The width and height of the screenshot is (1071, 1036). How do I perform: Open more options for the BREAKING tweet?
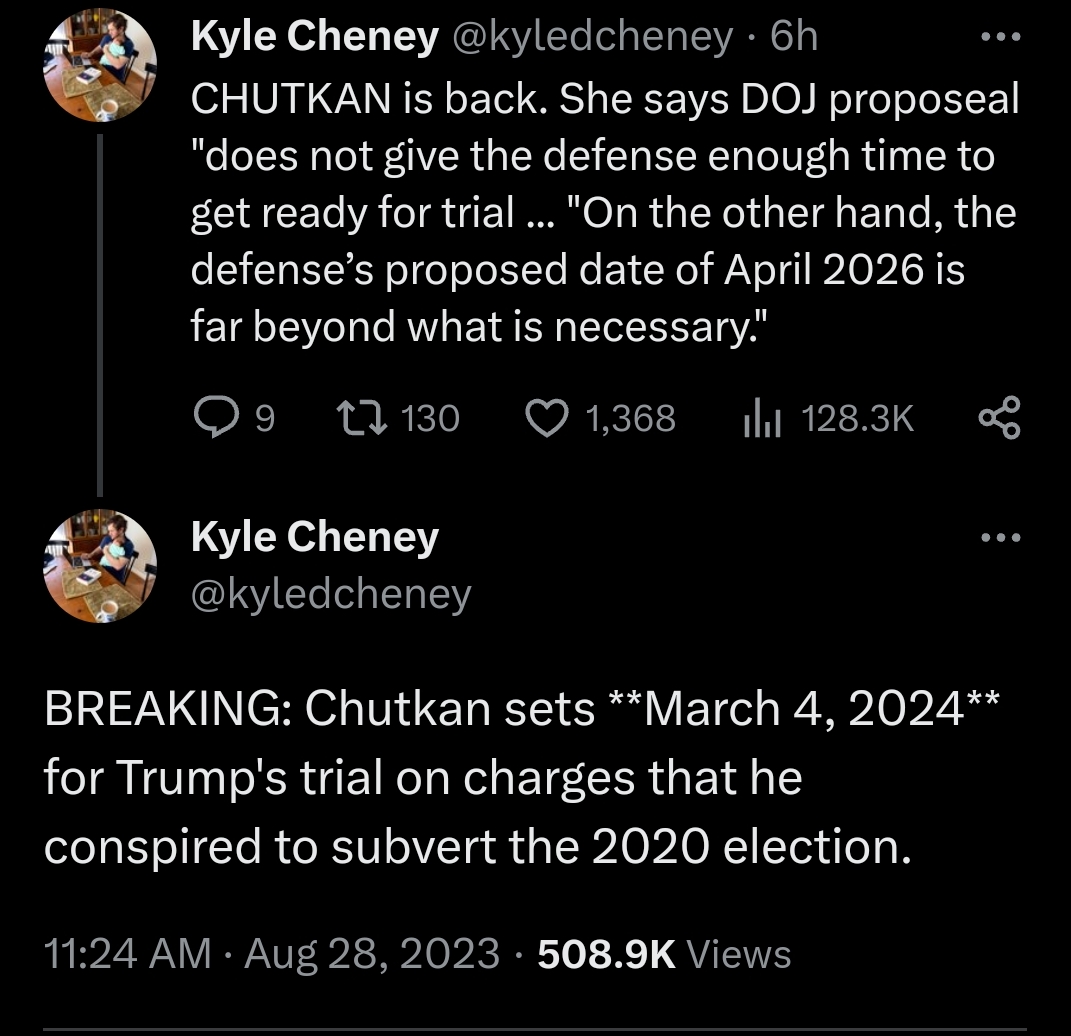pyautogui.click(x=1000, y=538)
